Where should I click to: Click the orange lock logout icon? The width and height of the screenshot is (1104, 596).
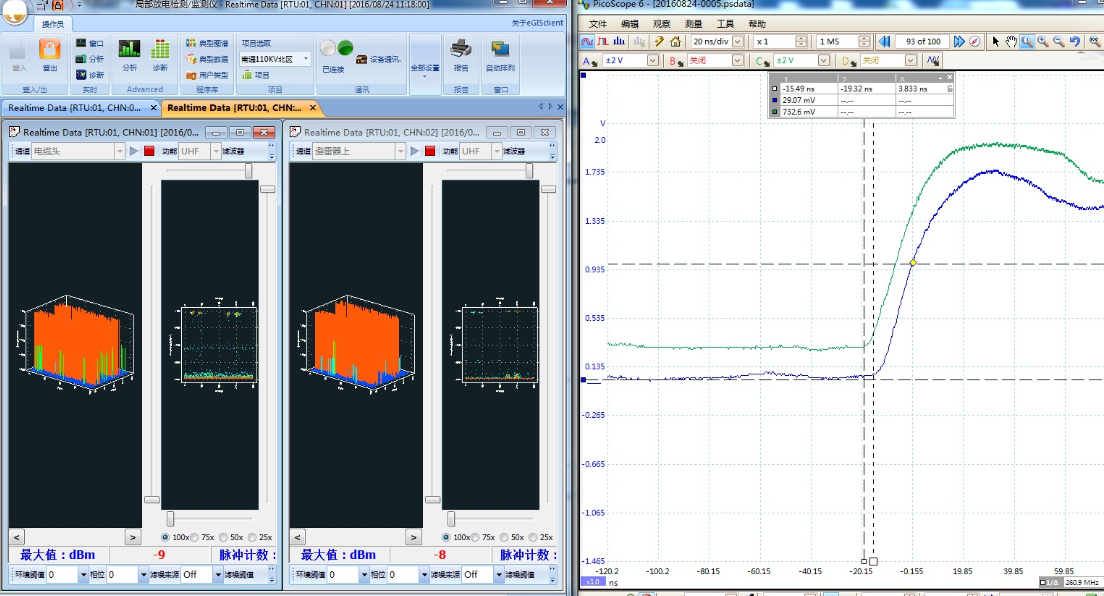click(x=49, y=50)
